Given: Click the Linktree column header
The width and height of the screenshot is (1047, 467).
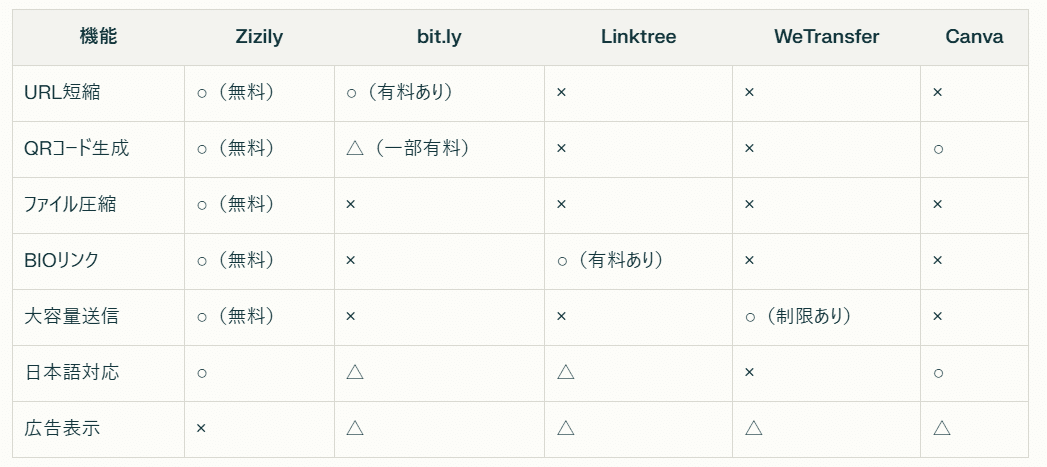Looking at the screenshot, I should click(x=638, y=37).
